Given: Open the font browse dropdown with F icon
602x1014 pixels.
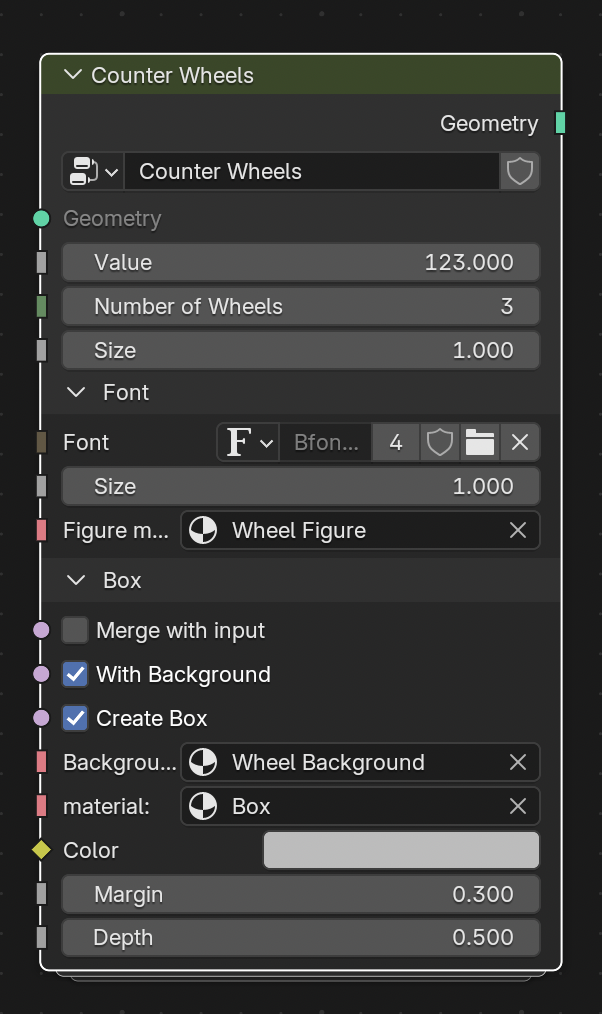Looking at the screenshot, I should click(x=248, y=442).
